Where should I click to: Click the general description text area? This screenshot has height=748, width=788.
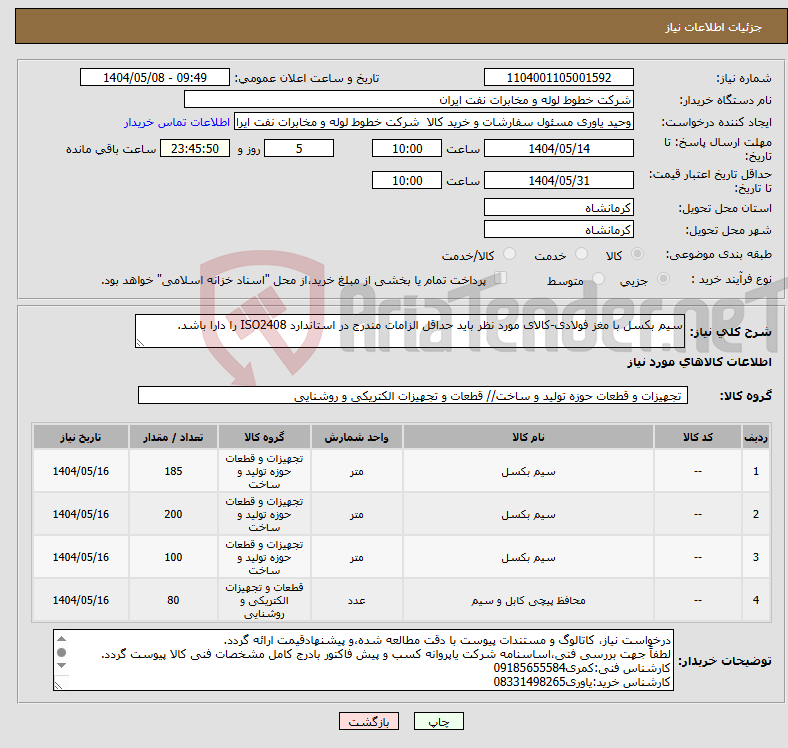coord(410,331)
